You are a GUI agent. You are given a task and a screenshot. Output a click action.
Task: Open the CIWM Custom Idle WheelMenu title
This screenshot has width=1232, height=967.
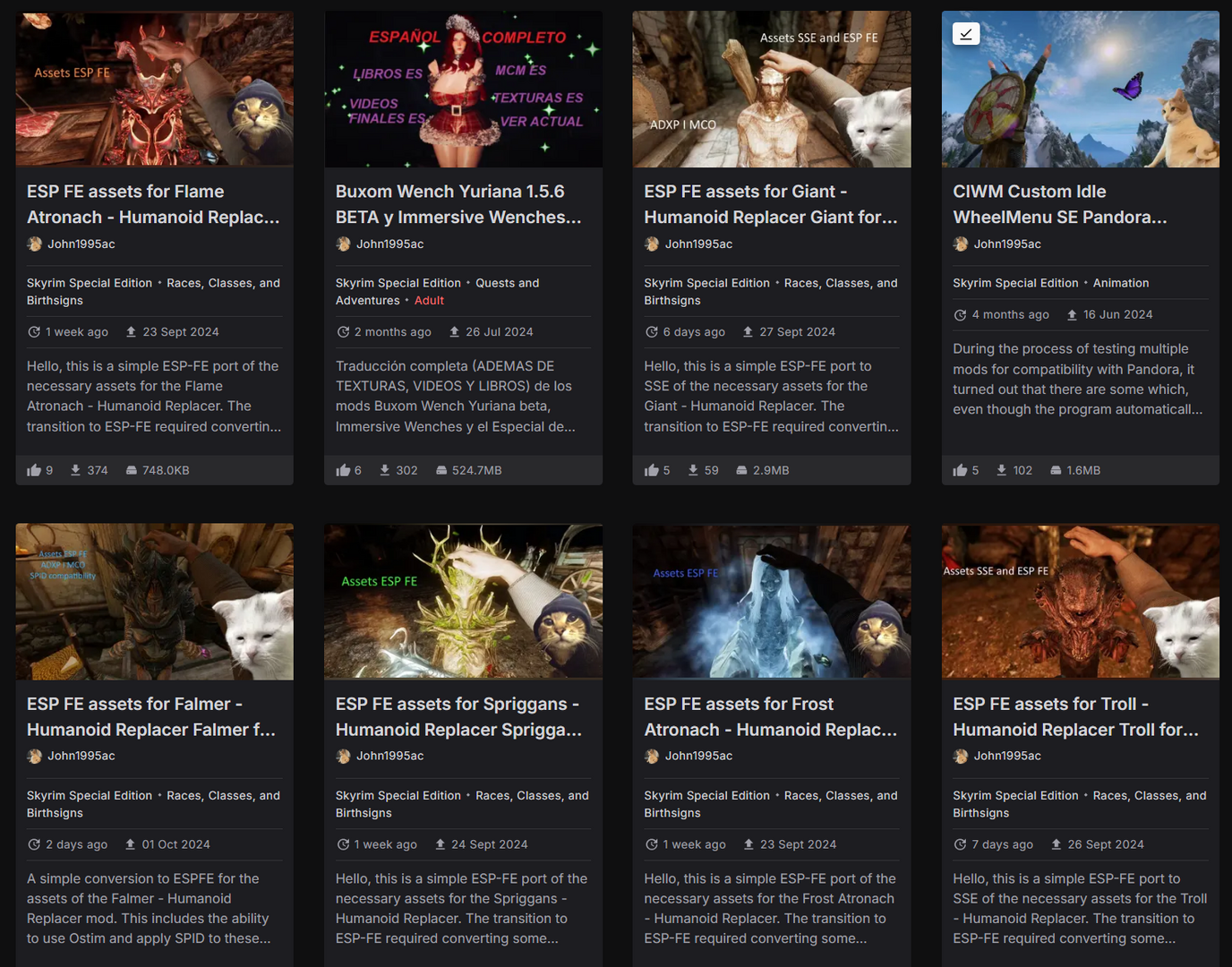click(1060, 204)
